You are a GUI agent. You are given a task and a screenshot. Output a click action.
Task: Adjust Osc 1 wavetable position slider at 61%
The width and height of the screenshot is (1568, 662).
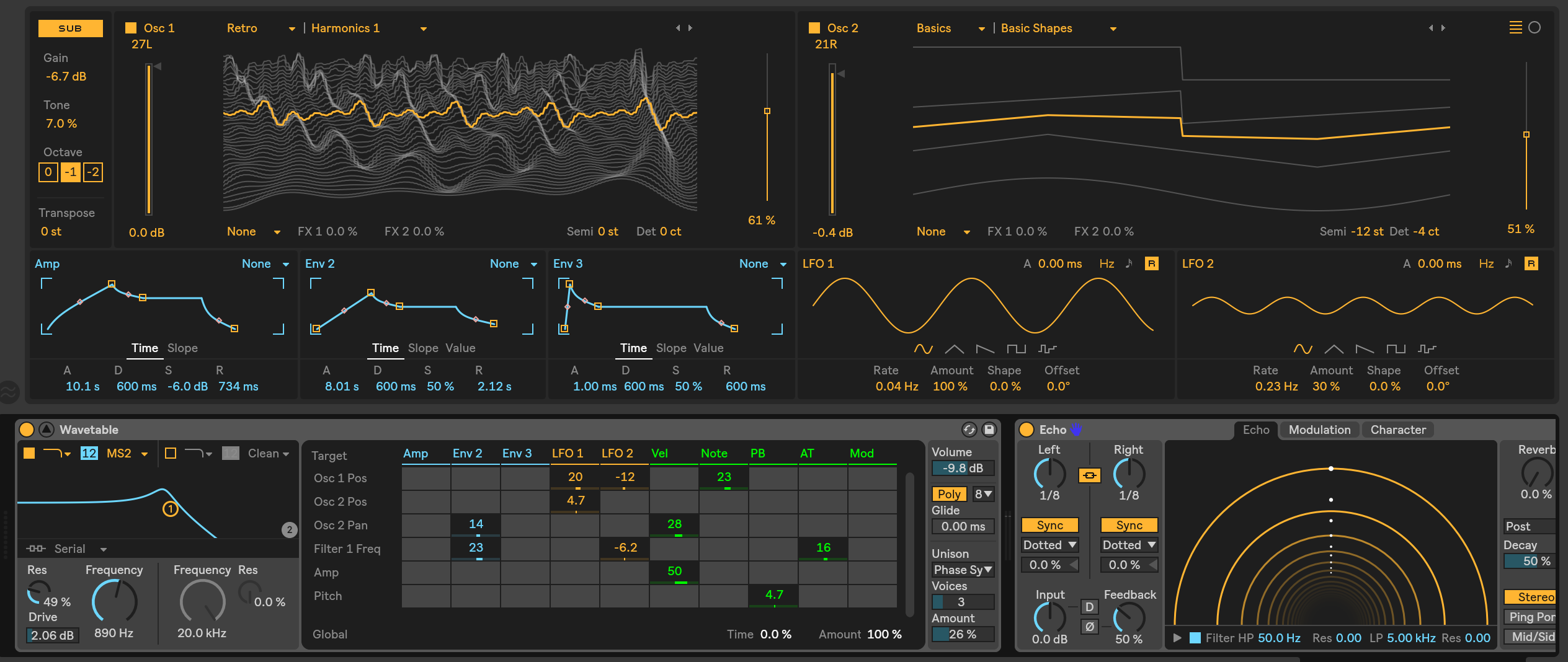tap(767, 127)
